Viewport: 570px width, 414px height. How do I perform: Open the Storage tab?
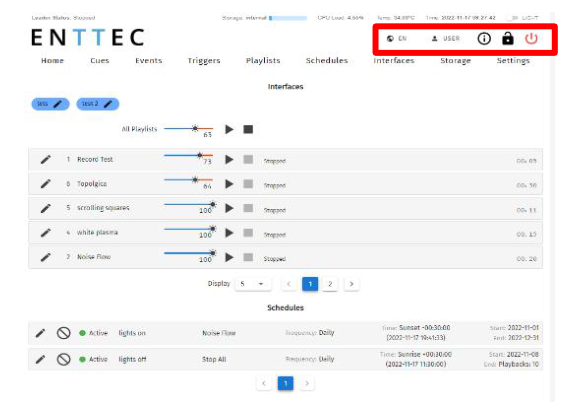point(455,61)
